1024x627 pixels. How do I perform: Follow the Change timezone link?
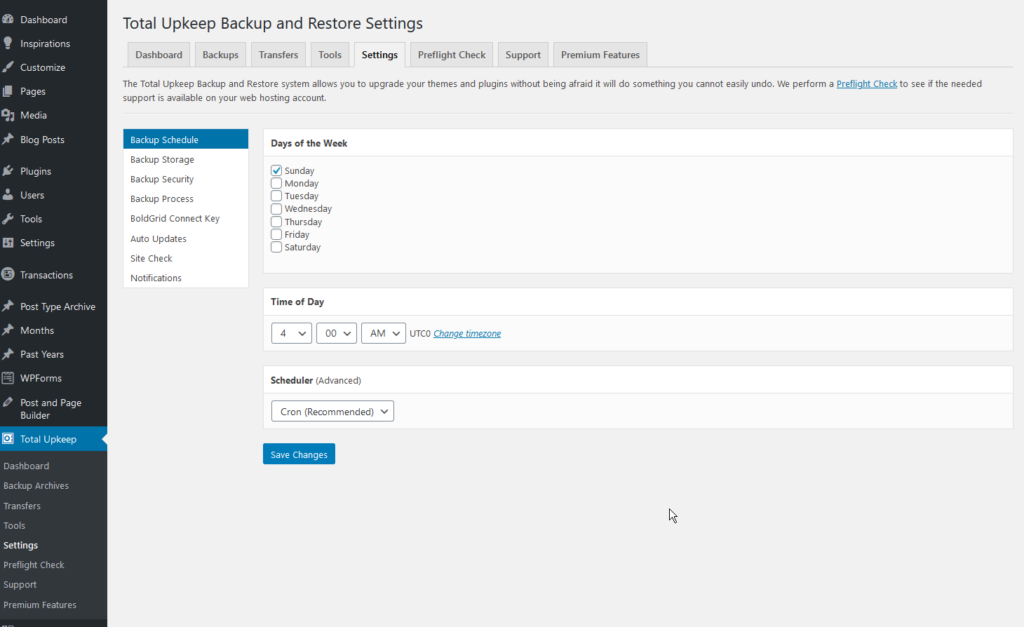[467, 334]
